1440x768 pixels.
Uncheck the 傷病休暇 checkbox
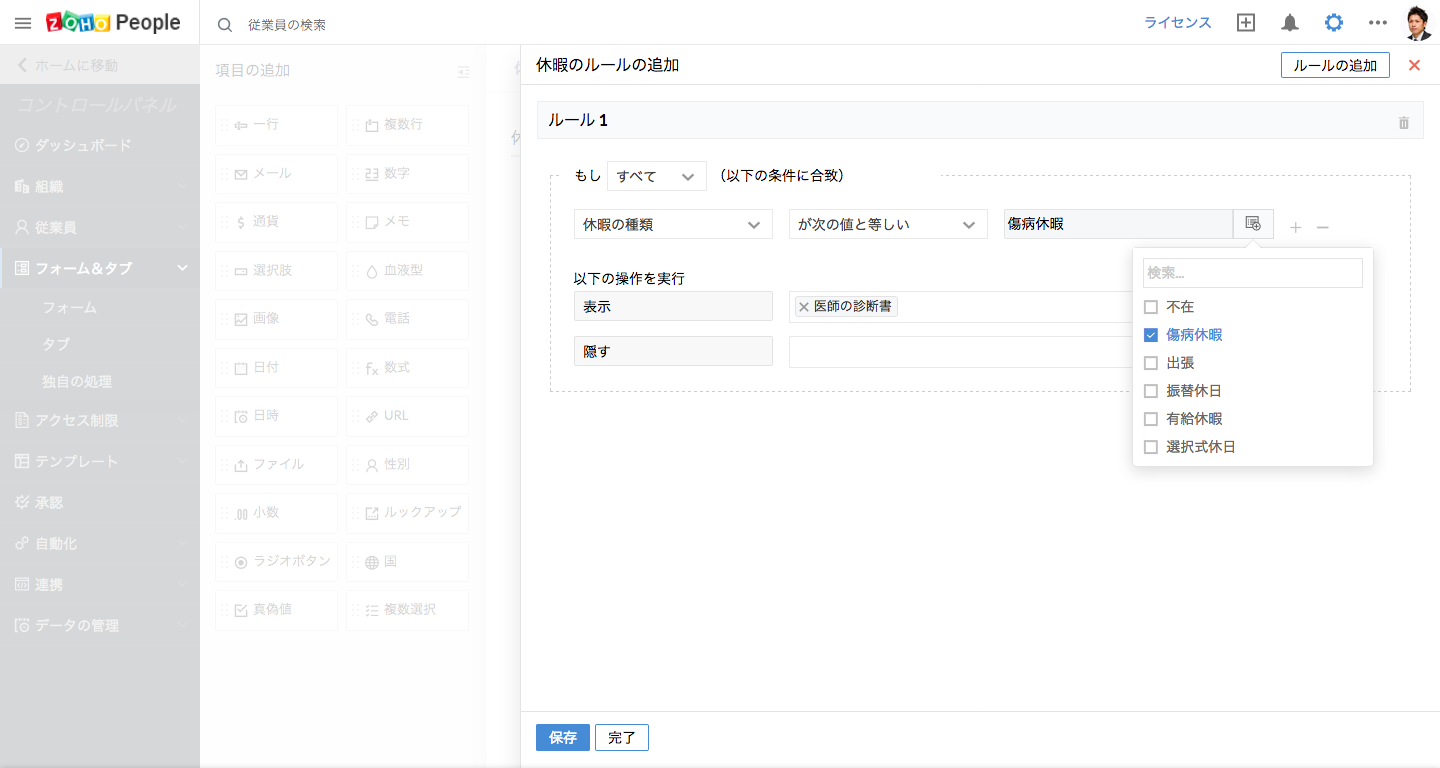(x=1151, y=335)
